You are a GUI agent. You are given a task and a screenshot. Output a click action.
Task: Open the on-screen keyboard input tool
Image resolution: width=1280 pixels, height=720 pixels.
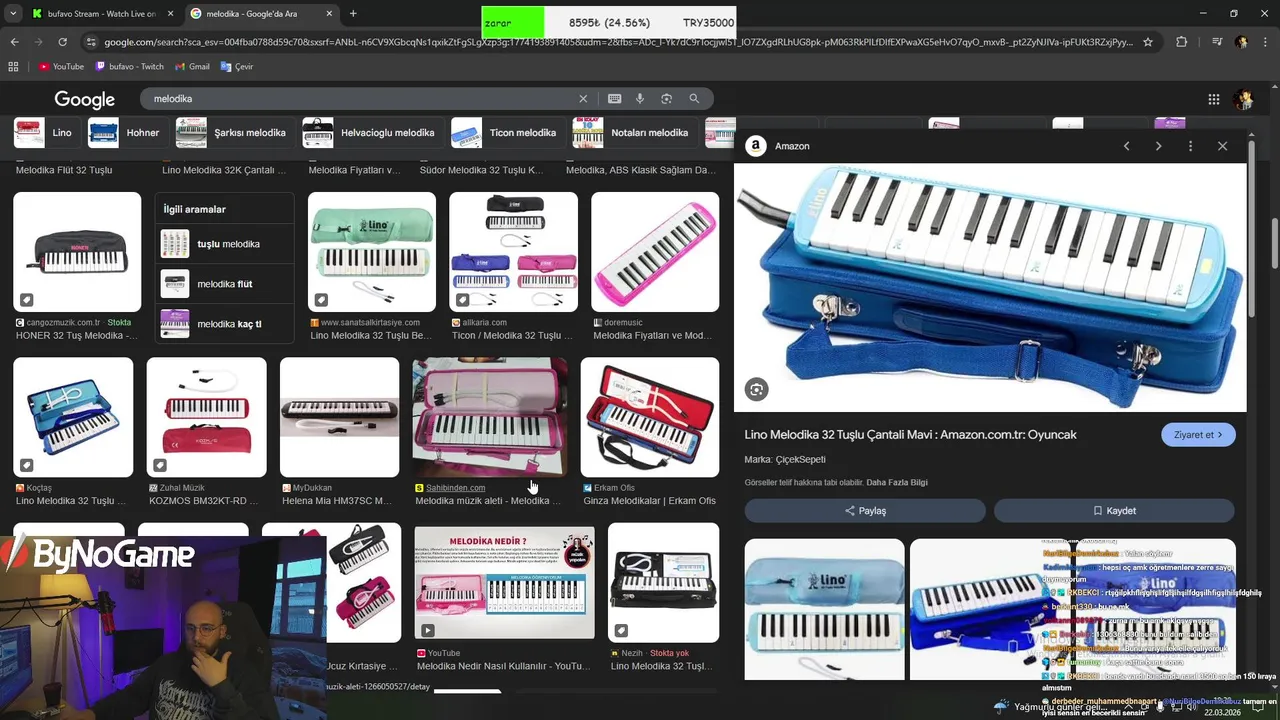click(x=614, y=99)
